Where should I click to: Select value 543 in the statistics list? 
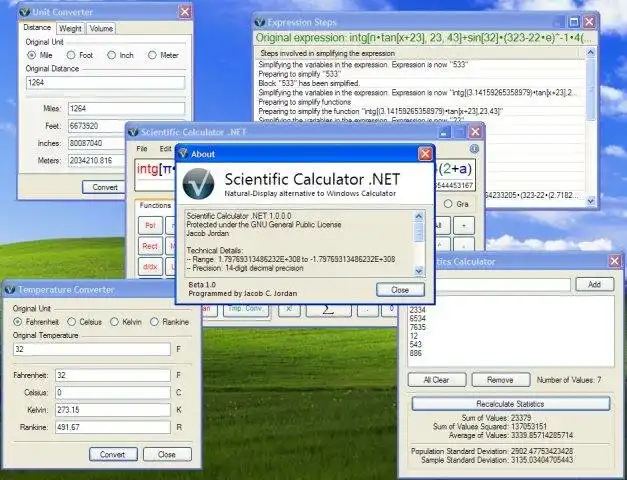click(415, 344)
